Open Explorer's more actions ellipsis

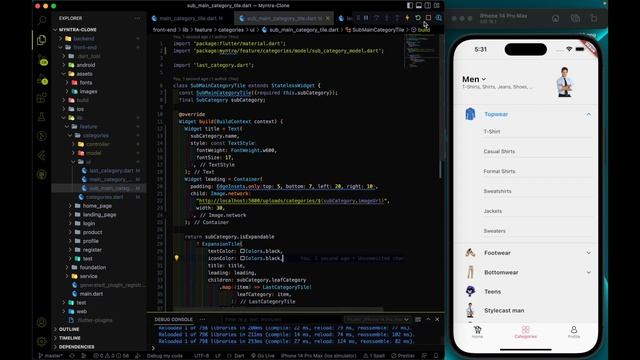pyautogui.click(x=137, y=18)
